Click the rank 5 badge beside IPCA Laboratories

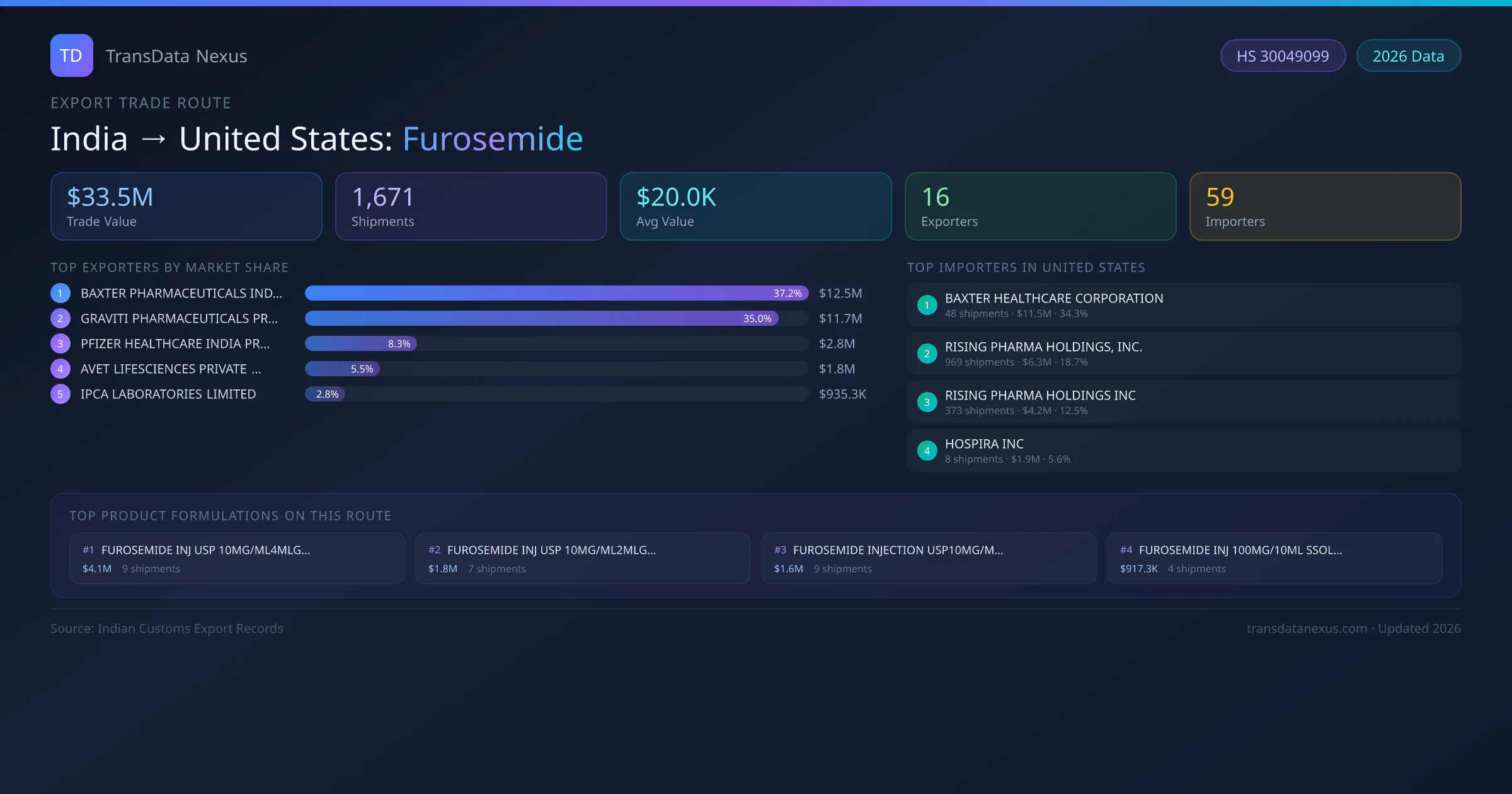pyautogui.click(x=60, y=394)
